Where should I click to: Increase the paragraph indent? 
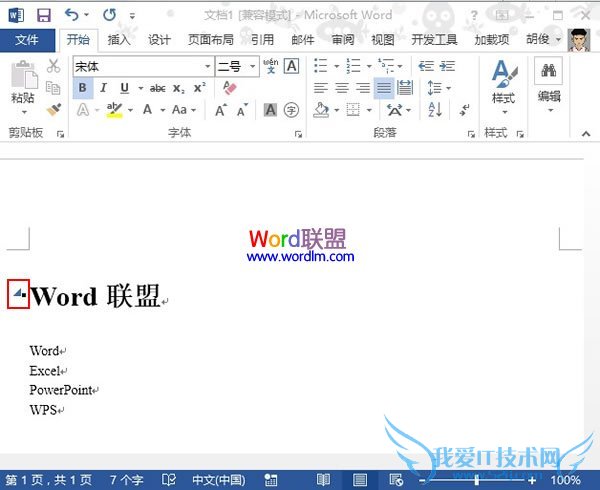tap(447, 66)
